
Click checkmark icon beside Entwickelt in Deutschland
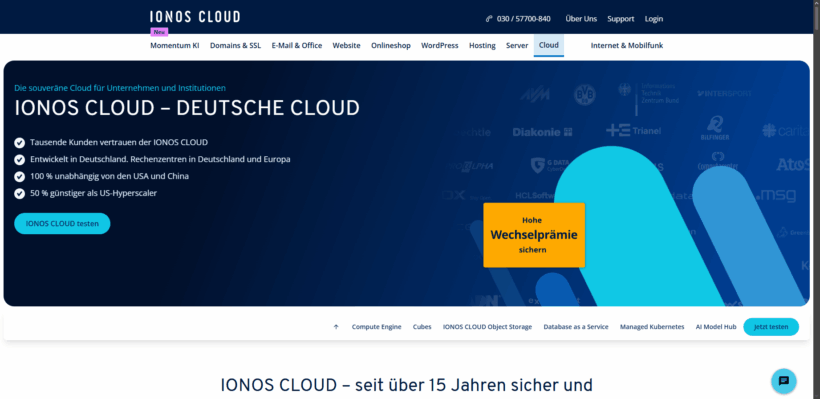point(19,159)
